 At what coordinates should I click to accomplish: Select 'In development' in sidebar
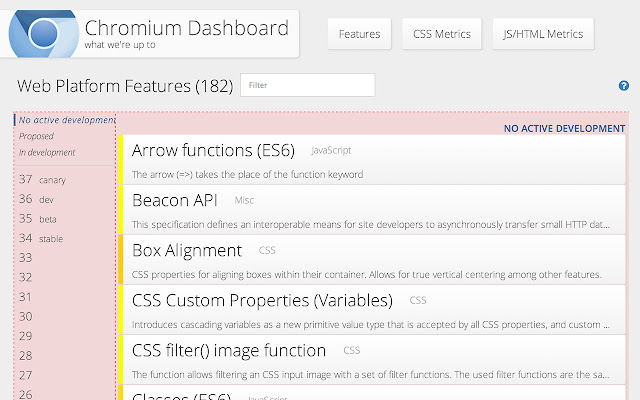click(47, 152)
